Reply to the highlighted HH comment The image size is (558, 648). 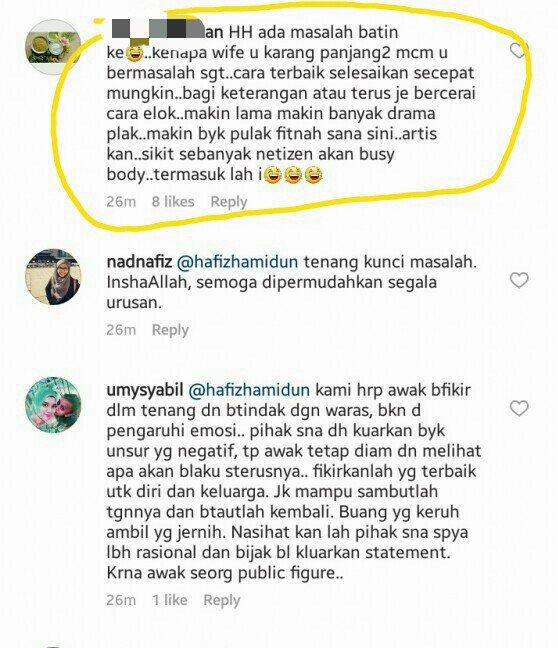pos(229,202)
